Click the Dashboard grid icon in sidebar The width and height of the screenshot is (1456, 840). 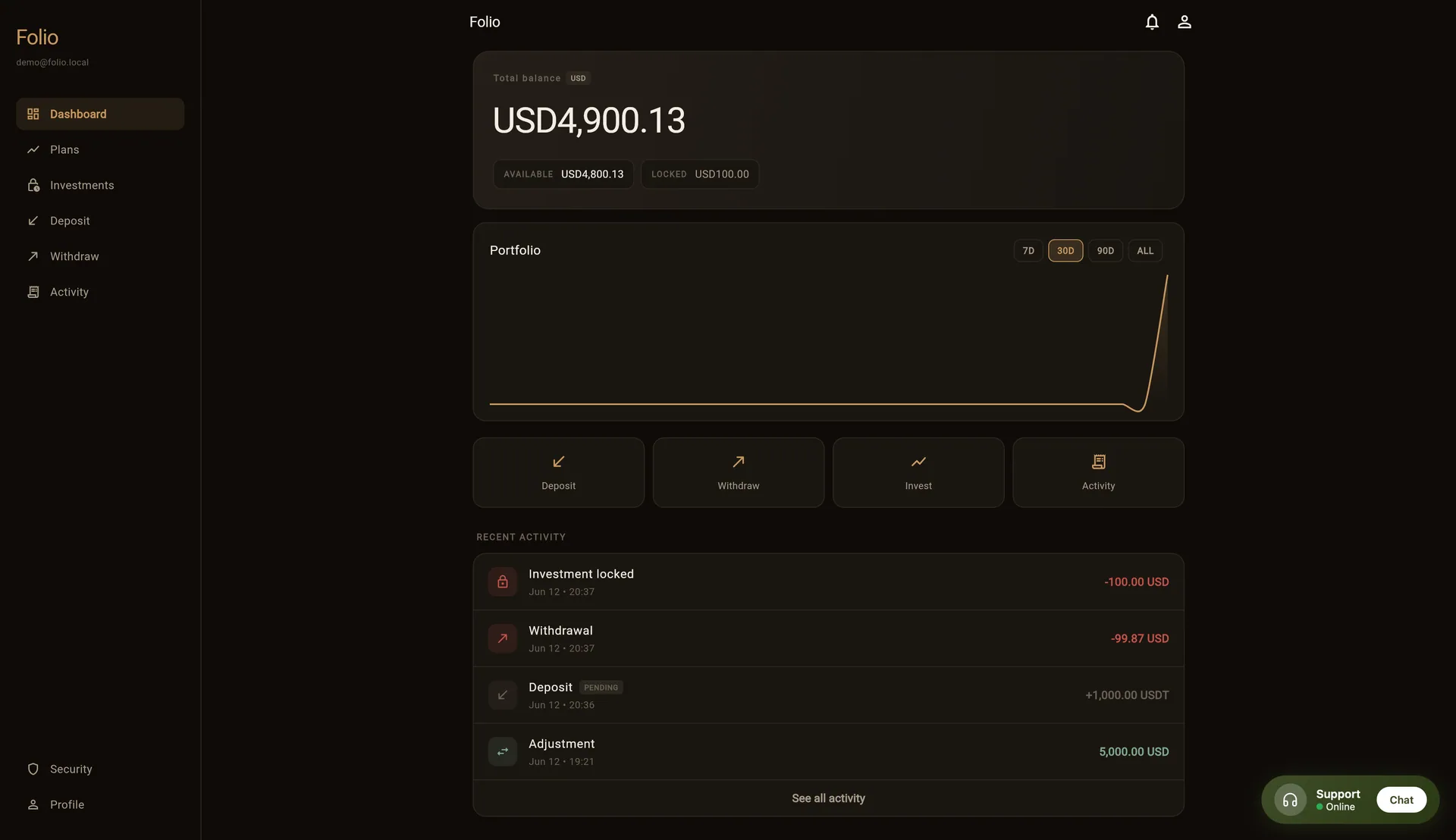click(x=33, y=114)
